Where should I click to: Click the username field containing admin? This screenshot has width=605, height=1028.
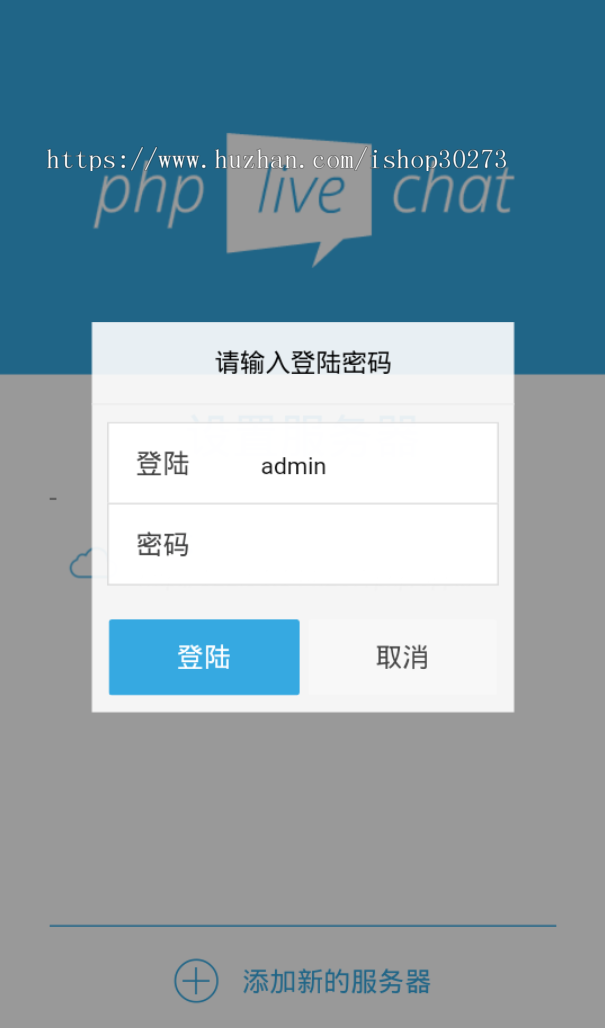point(303,464)
